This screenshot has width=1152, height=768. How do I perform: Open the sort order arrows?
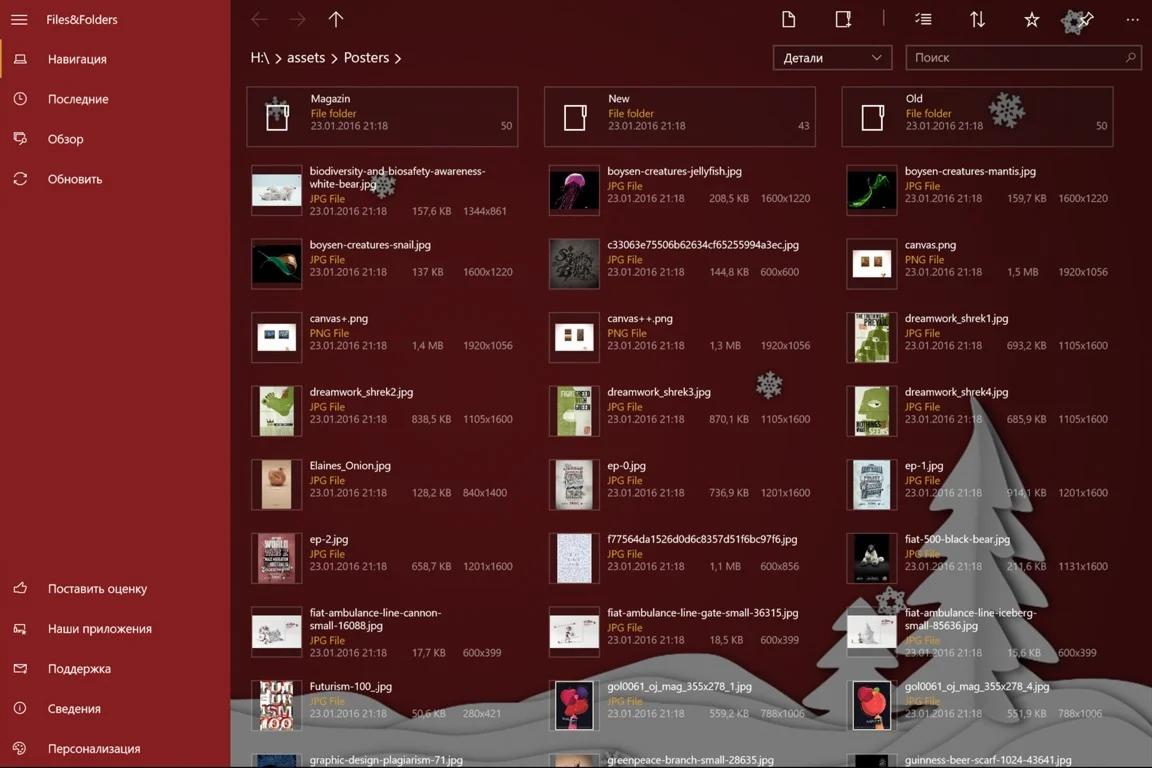(977, 20)
